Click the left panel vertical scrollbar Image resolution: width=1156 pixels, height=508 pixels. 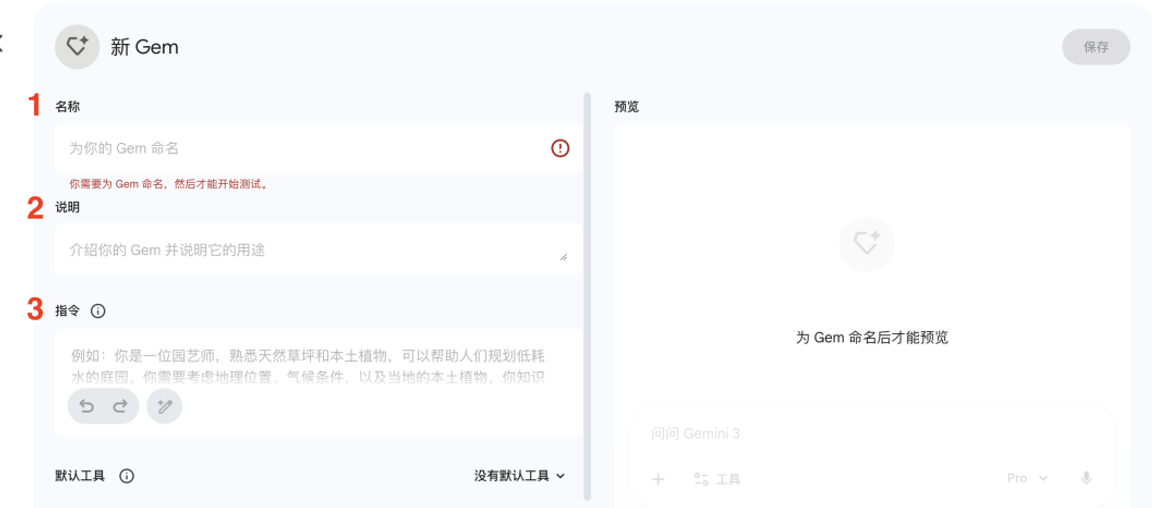tap(588, 296)
